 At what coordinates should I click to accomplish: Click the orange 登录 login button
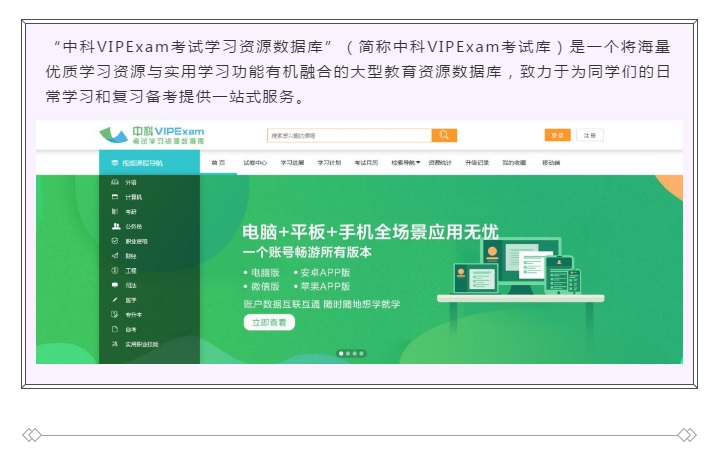coord(558,135)
